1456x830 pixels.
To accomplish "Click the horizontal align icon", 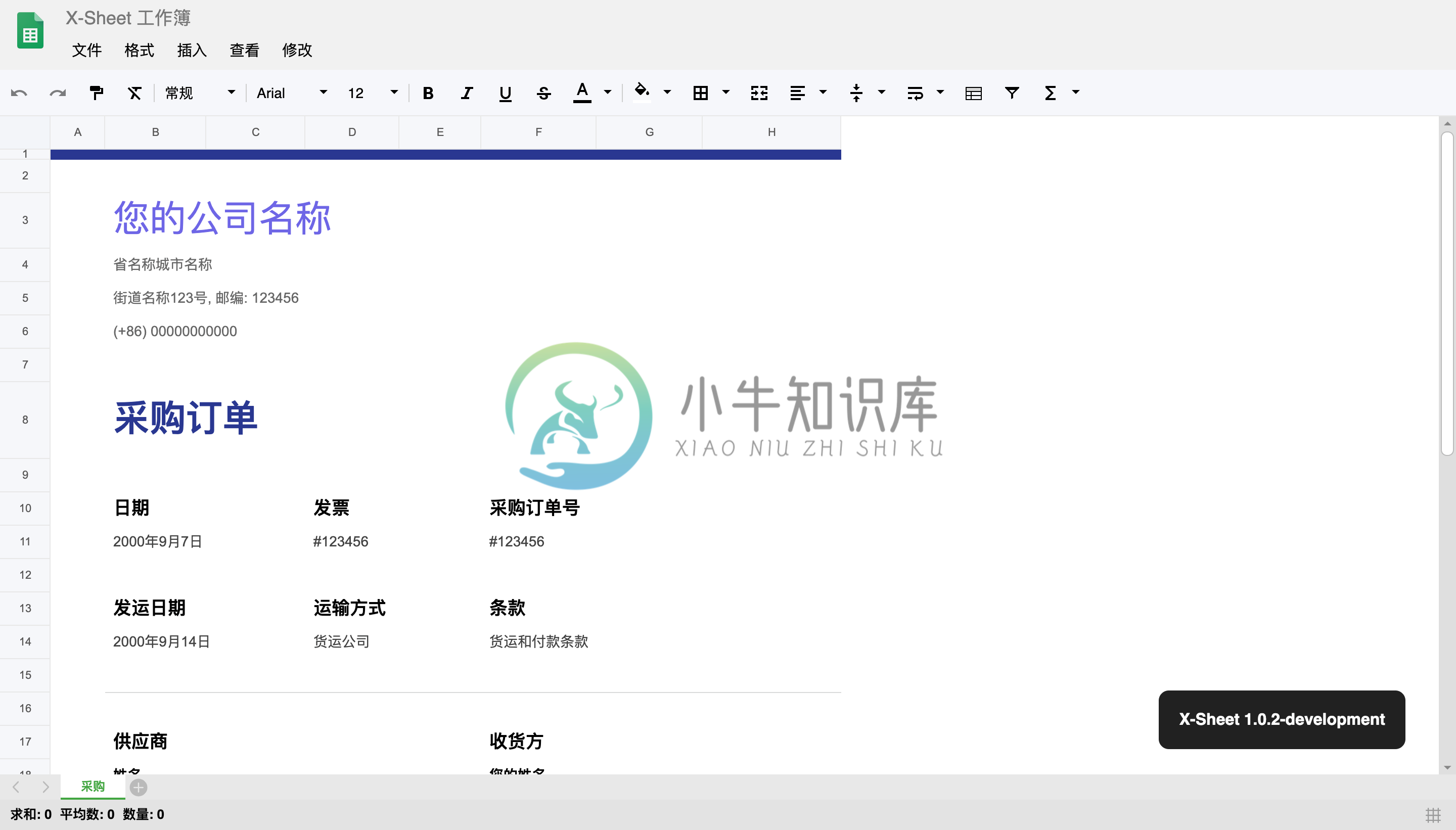I will click(798, 93).
